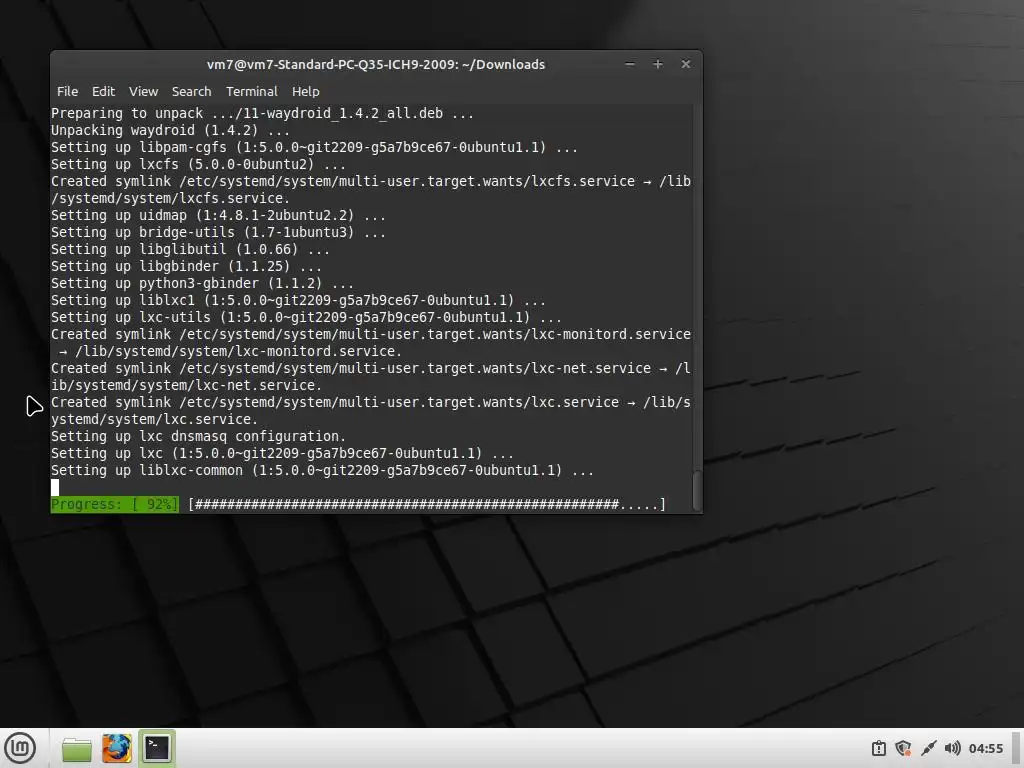
Task: Minimize the terminal window
Action: (630, 64)
